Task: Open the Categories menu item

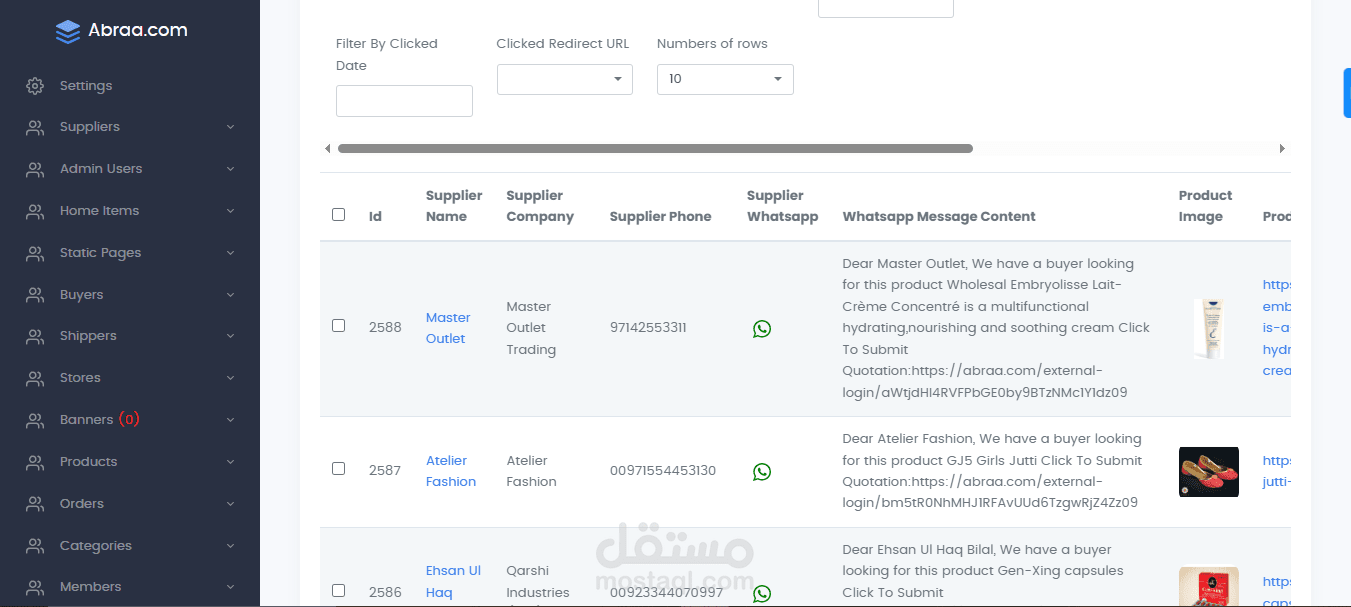Action: pyautogui.click(x=96, y=546)
